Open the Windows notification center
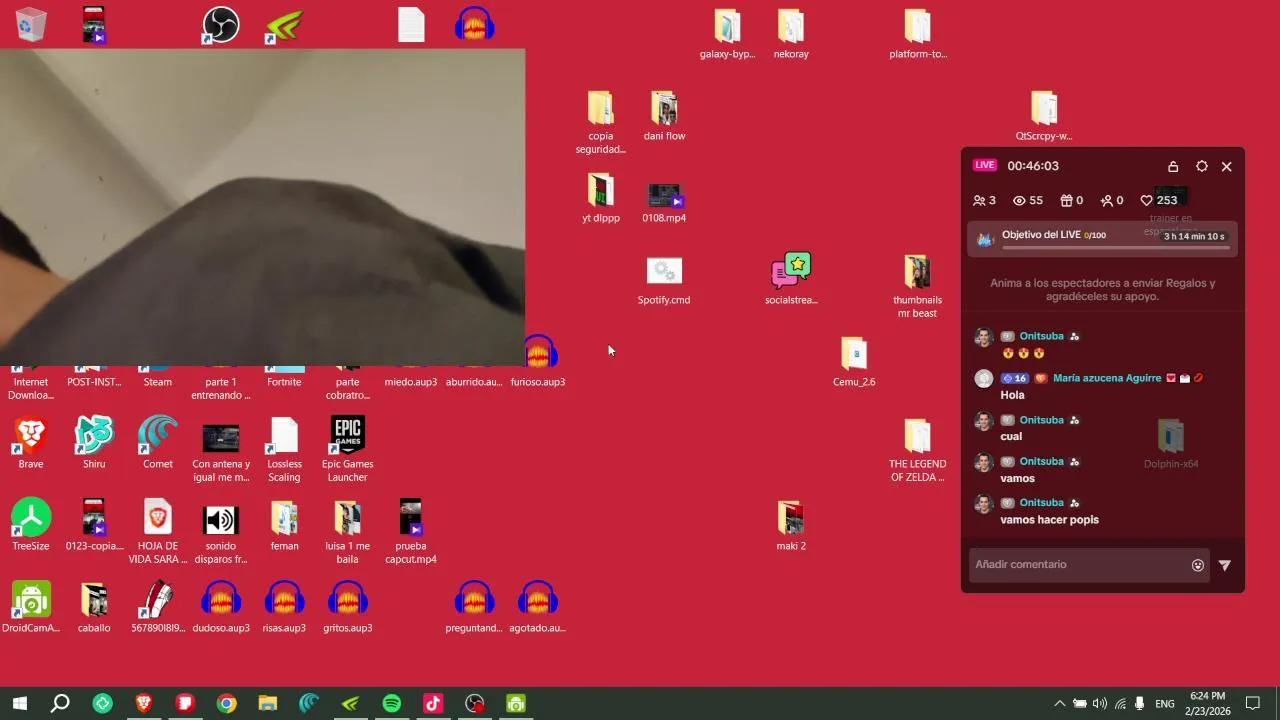The width and height of the screenshot is (1280, 720). pos(1252,704)
